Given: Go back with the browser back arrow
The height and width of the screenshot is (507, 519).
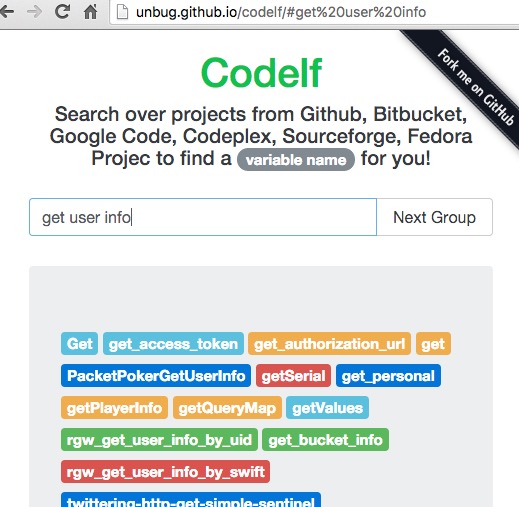Looking at the screenshot, I should coord(6,12).
